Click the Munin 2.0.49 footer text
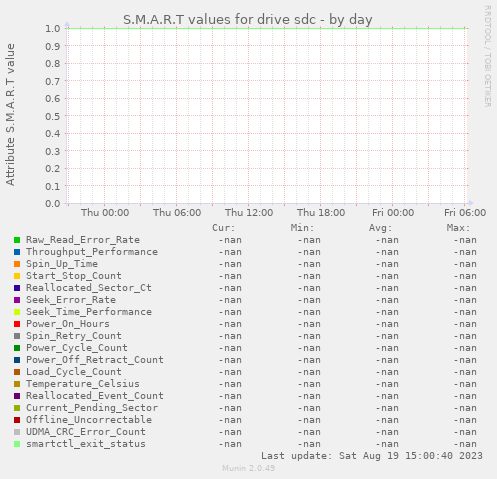The width and height of the screenshot is (497, 479). coord(249,468)
